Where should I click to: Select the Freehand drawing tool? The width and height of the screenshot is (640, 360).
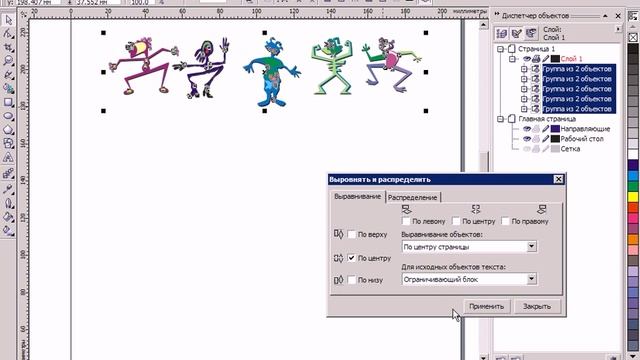point(8,74)
